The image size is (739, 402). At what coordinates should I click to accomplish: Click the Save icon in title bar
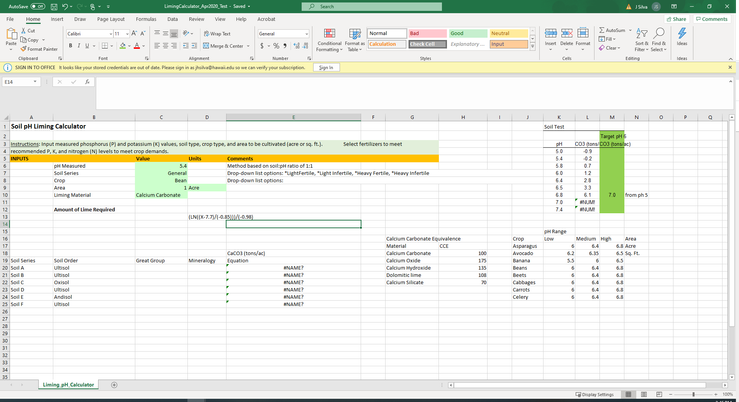point(54,7)
